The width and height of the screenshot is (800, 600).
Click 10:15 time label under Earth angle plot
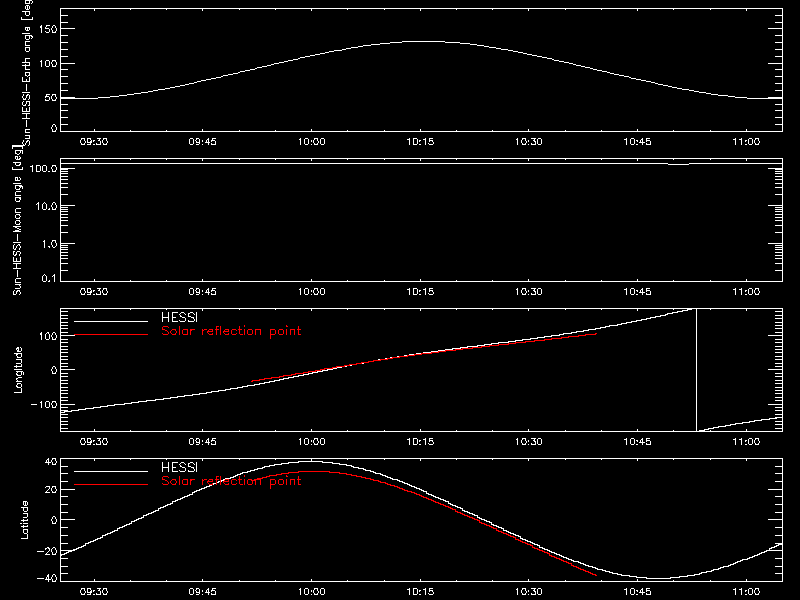pos(420,142)
